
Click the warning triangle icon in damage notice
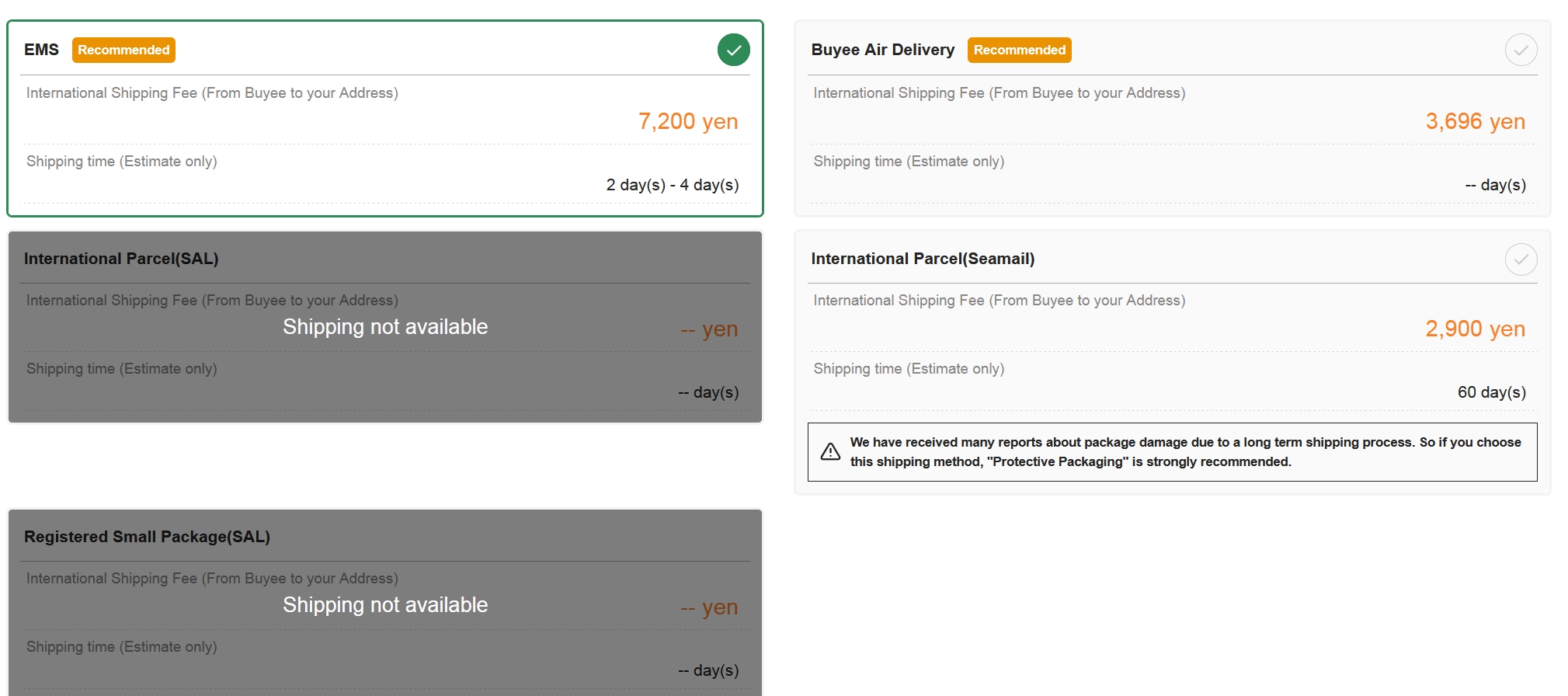830,451
